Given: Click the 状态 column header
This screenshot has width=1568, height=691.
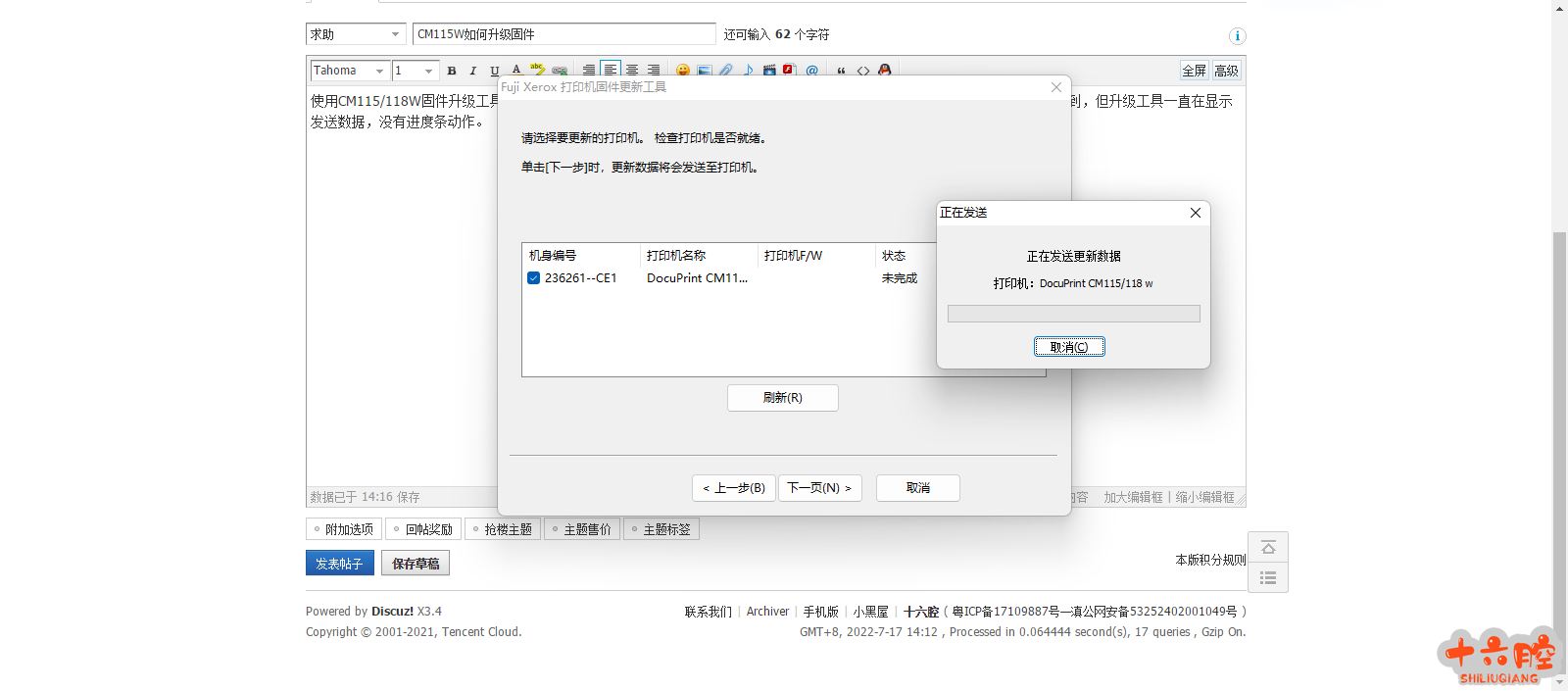Looking at the screenshot, I should point(906,256).
